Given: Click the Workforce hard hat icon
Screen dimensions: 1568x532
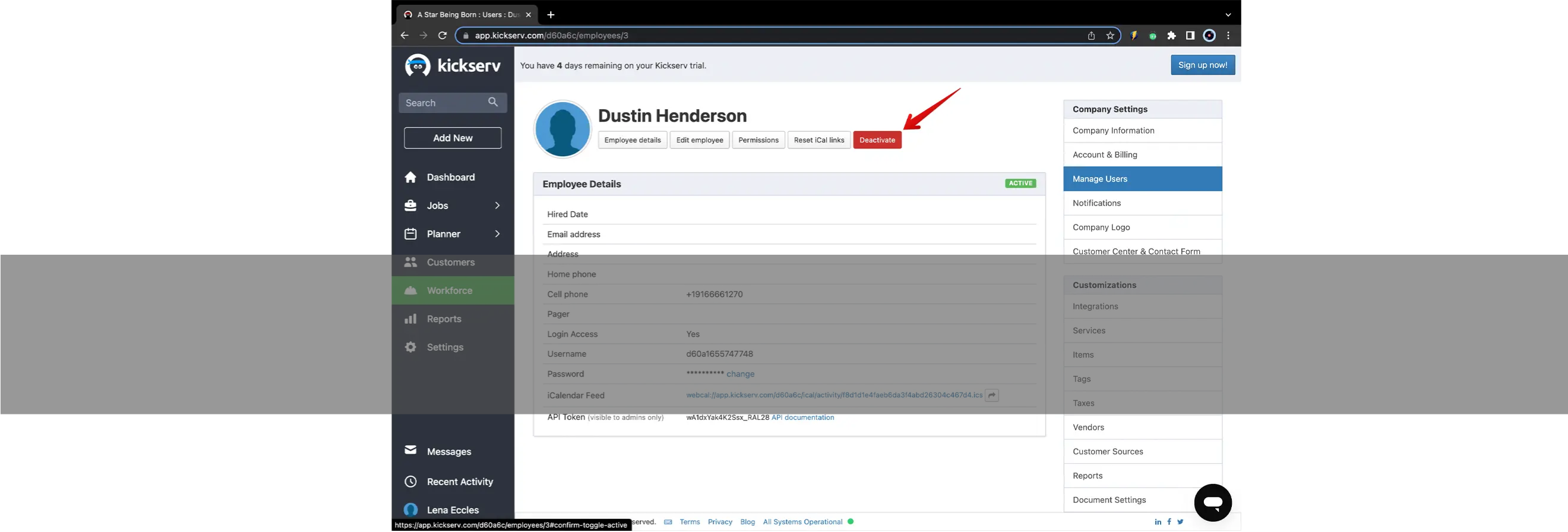Looking at the screenshot, I should pos(411,291).
